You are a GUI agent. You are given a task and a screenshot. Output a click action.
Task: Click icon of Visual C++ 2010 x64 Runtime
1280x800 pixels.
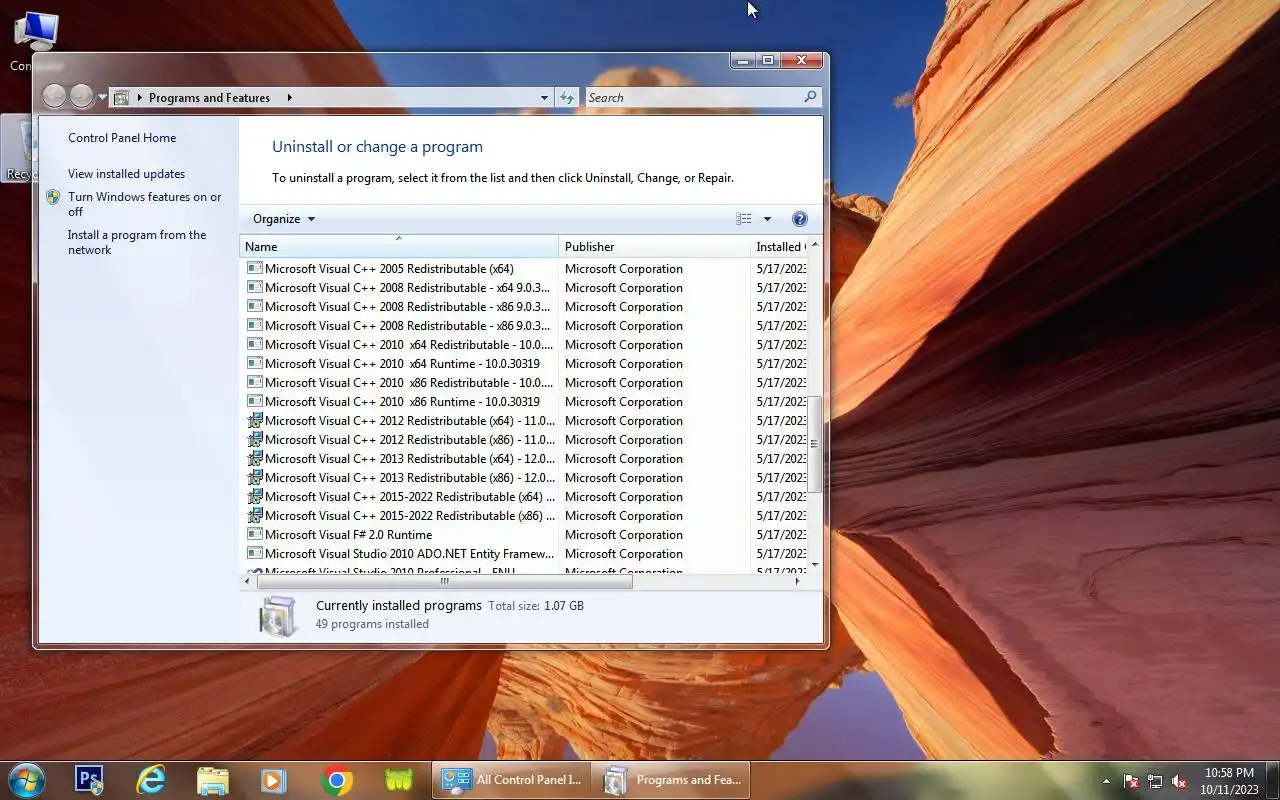tap(254, 363)
